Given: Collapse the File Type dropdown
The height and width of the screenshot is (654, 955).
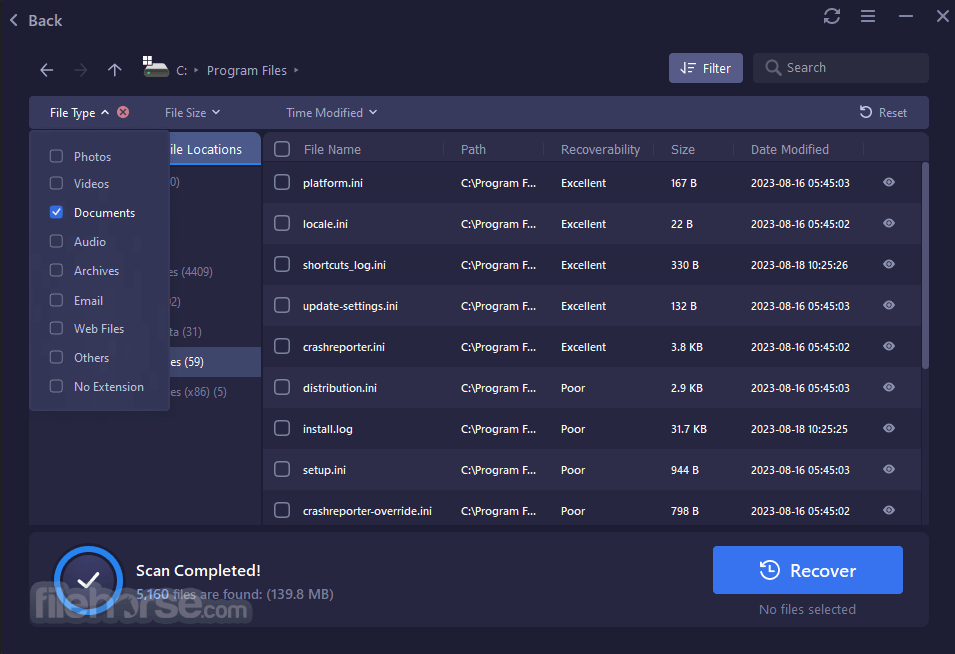Looking at the screenshot, I should (79, 113).
